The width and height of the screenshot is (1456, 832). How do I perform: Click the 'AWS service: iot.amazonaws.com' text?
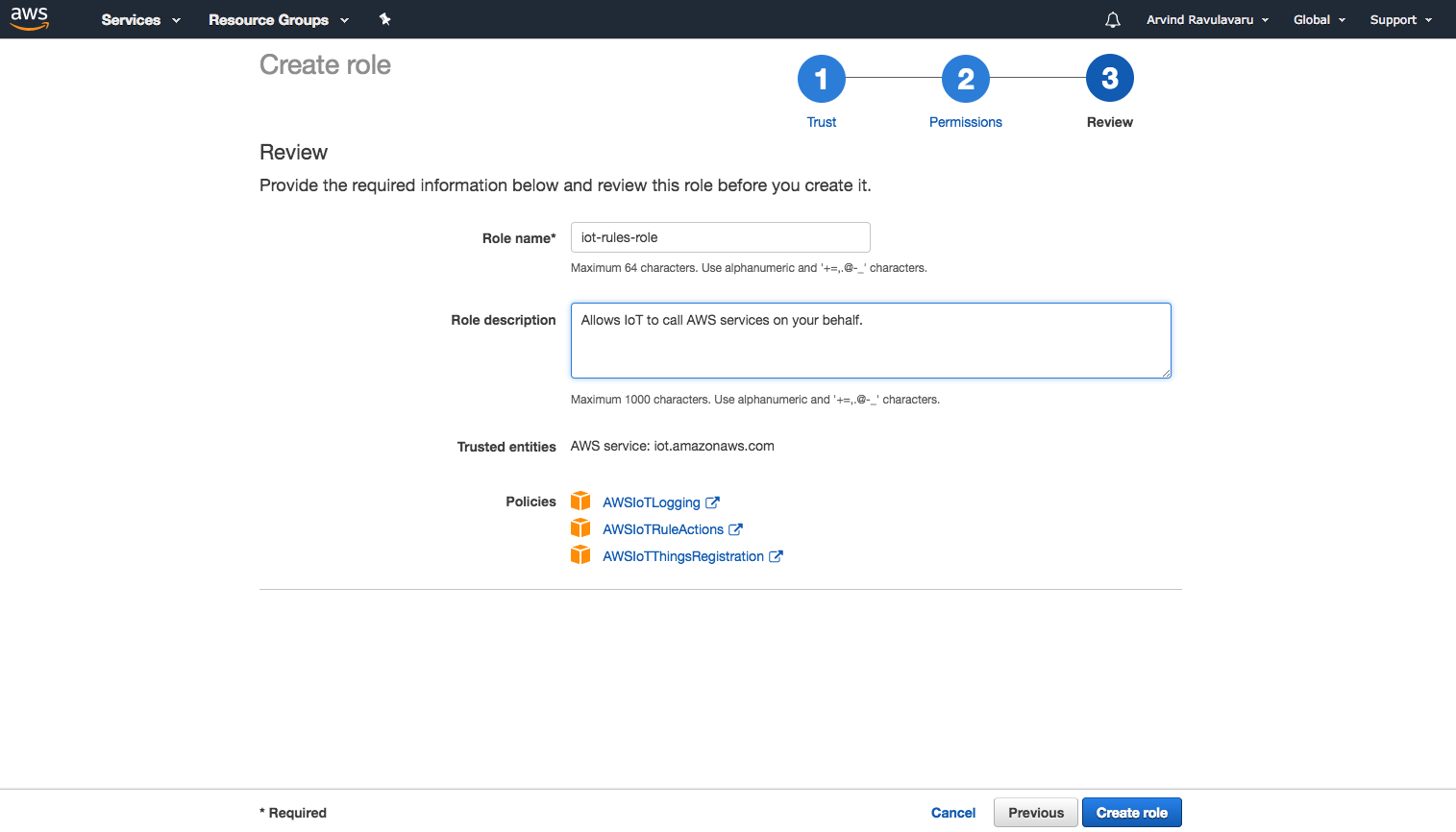(673, 446)
